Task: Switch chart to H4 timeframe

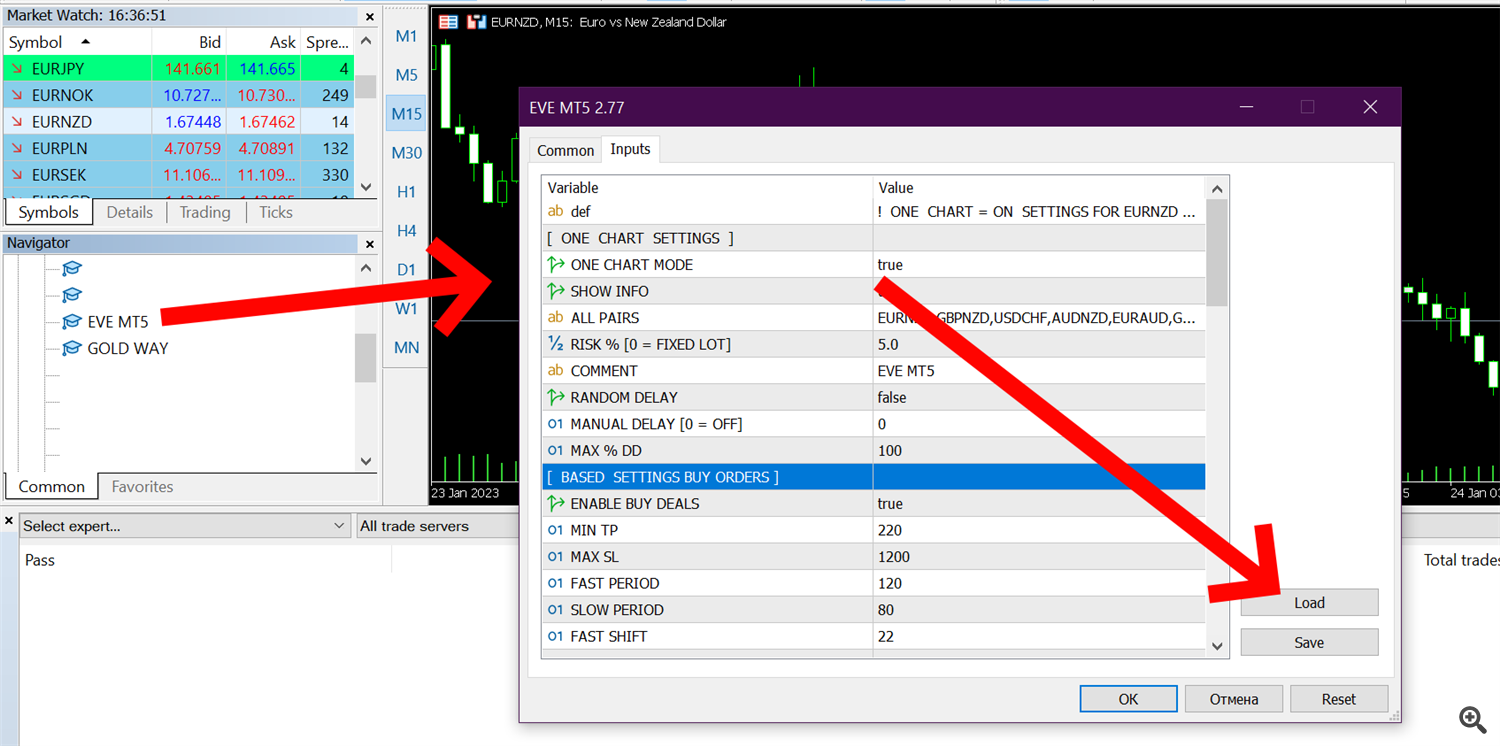Action: (406, 231)
